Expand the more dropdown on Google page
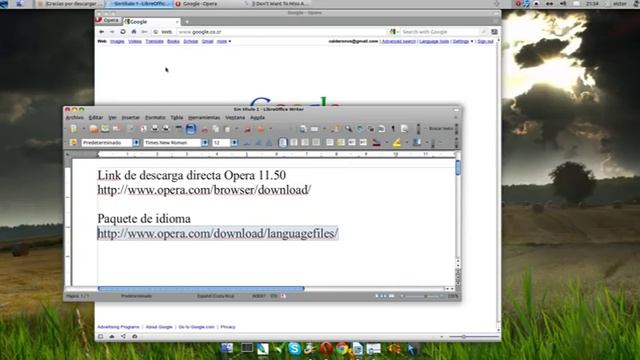640x360 pixels. click(x=224, y=41)
